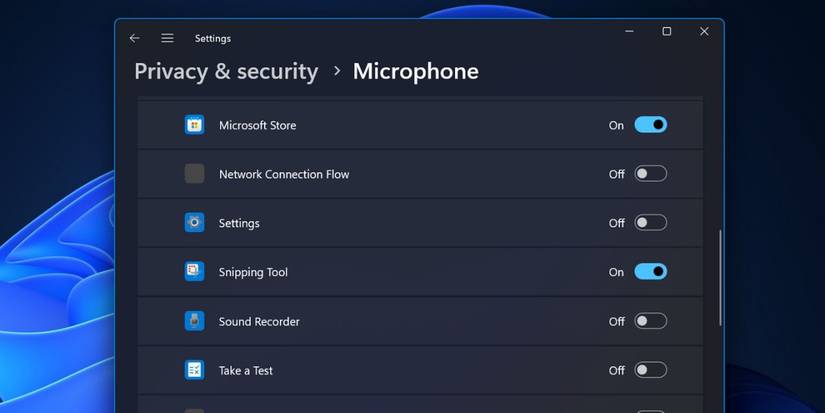The width and height of the screenshot is (825, 413).
Task: Enable microphone for Network Connection Flow
Action: pyautogui.click(x=650, y=174)
